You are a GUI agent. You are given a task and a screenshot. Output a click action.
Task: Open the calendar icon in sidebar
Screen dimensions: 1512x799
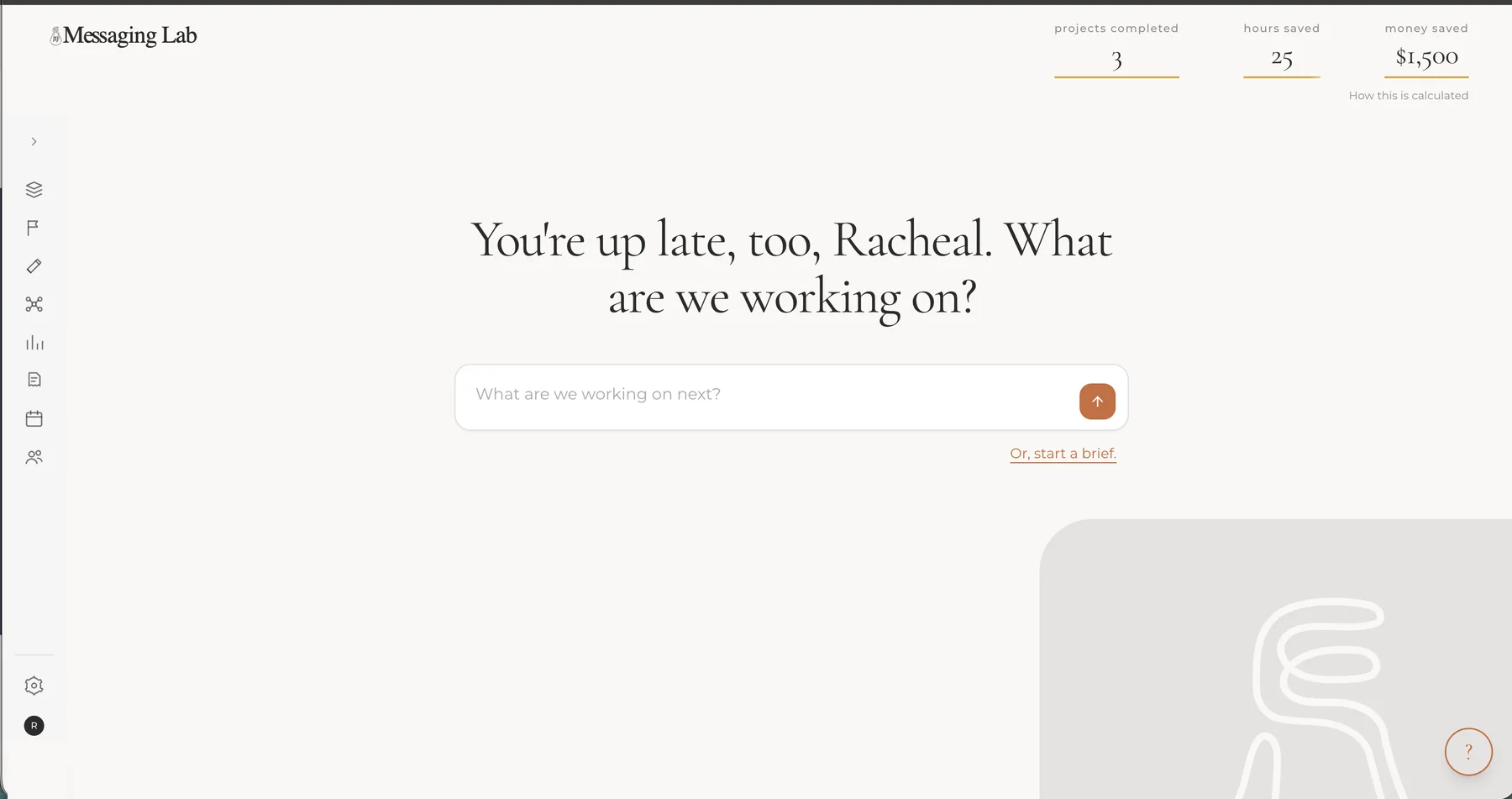34,418
